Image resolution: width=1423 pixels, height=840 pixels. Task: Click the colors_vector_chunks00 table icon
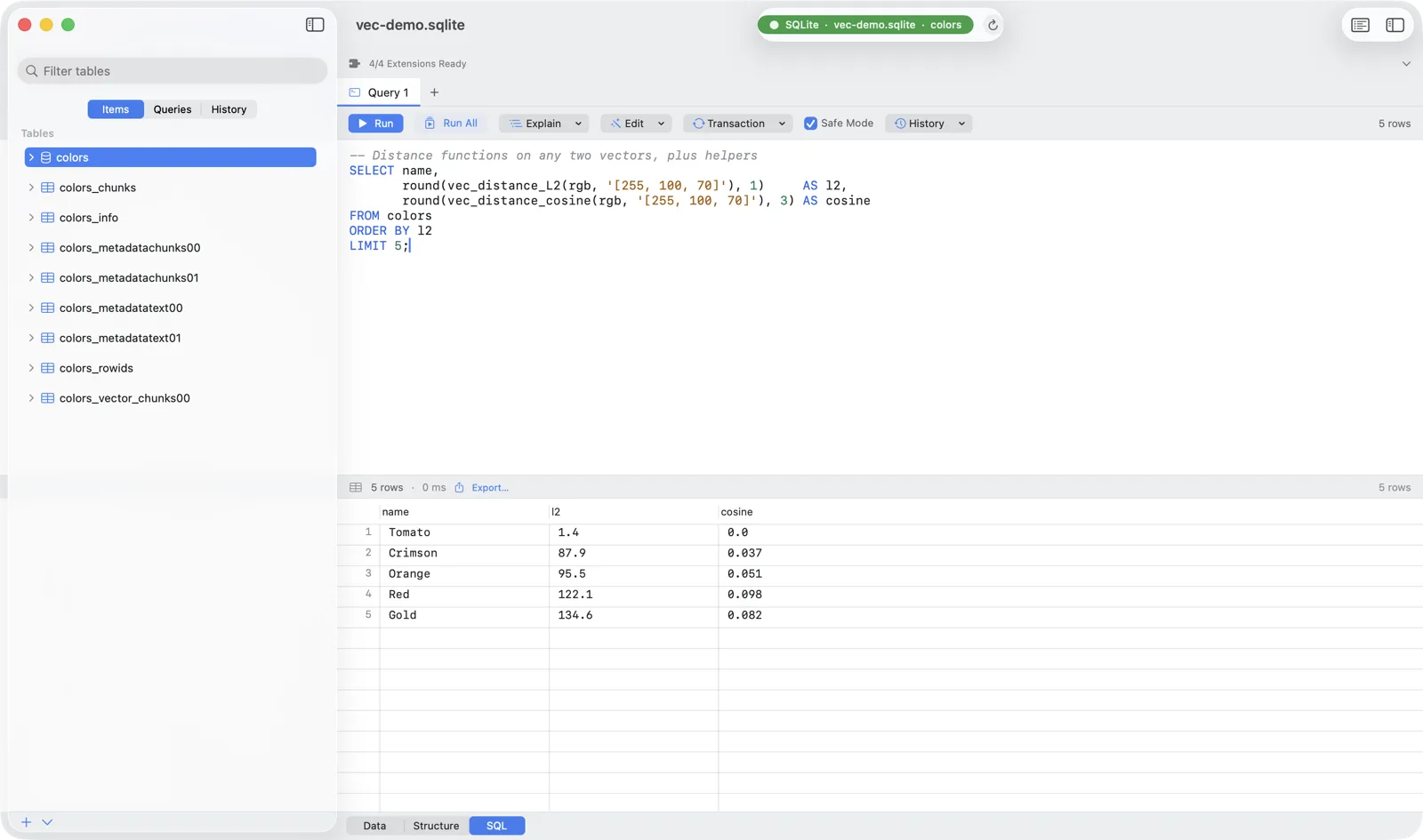(48, 398)
